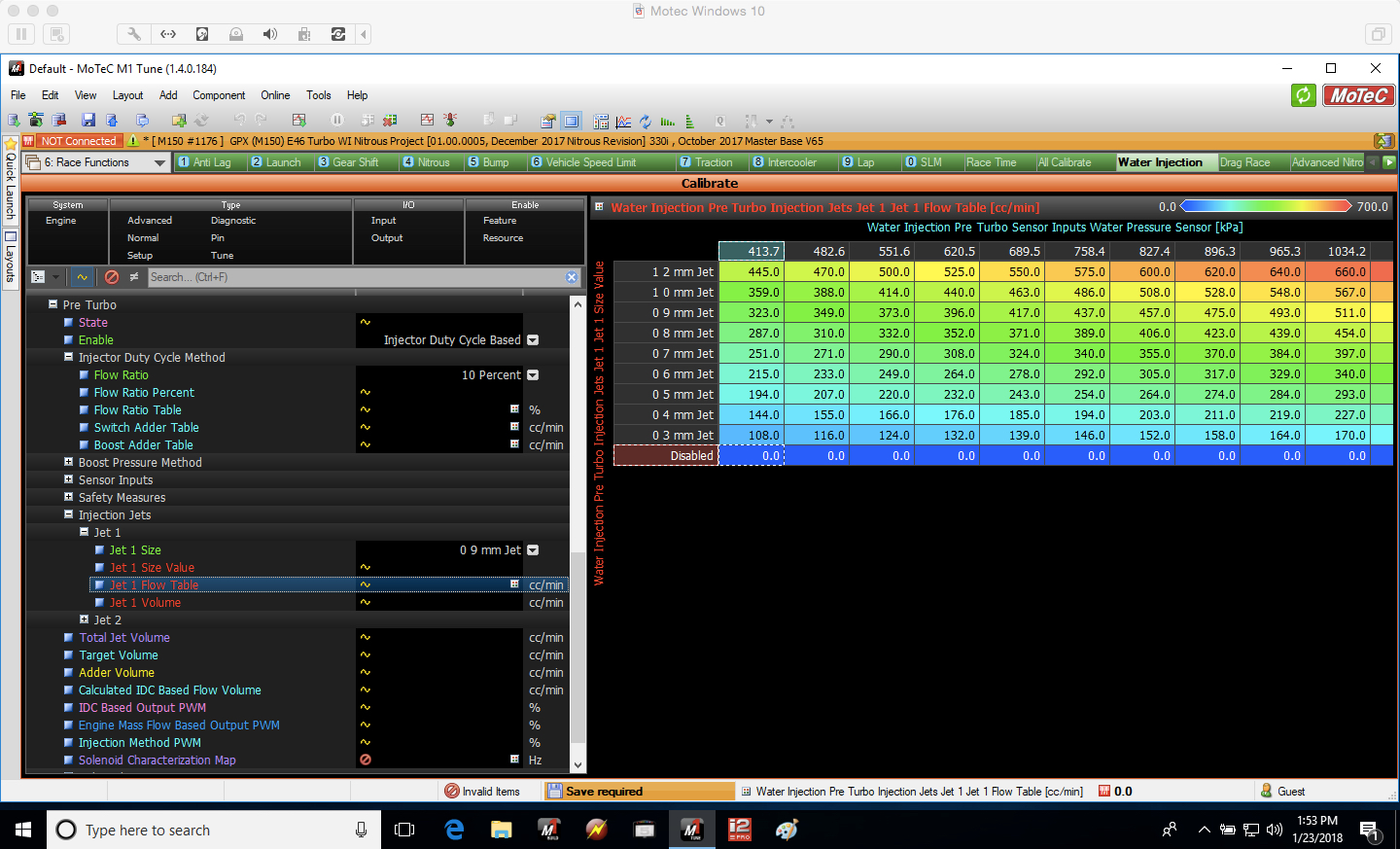Image resolution: width=1400 pixels, height=849 pixels.
Task: Open the File menu
Action: [x=18, y=95]
